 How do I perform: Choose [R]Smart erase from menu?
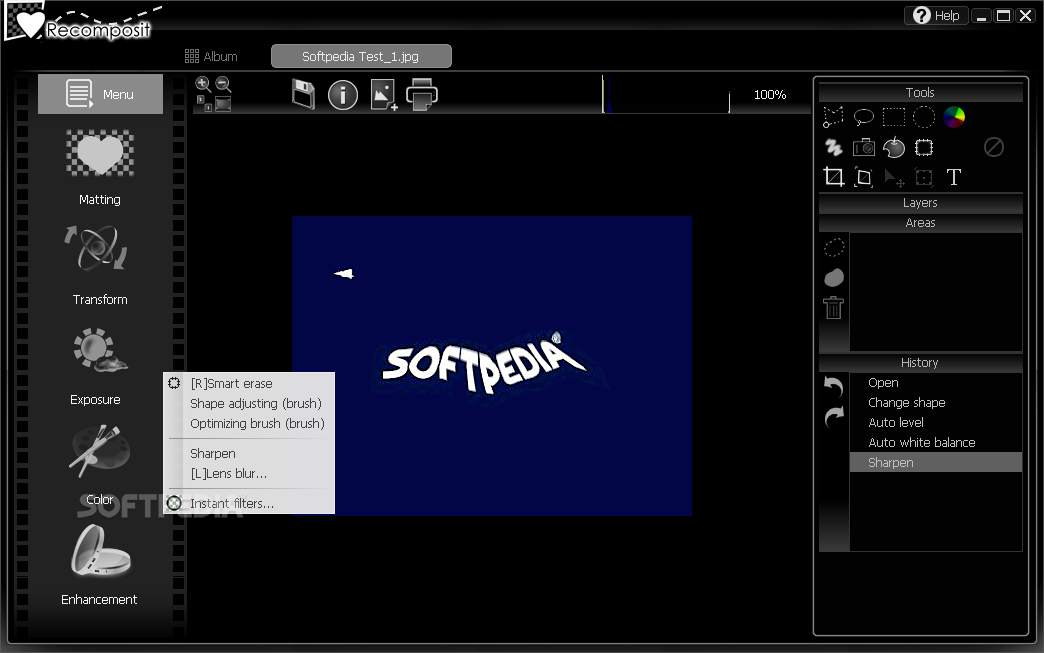(249, 383)
